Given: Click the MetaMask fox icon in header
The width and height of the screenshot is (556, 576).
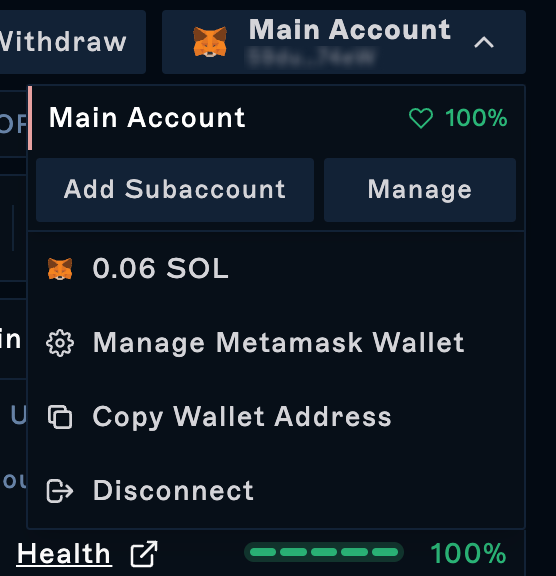Looking at the screenshot, I should tap(210, 42).
